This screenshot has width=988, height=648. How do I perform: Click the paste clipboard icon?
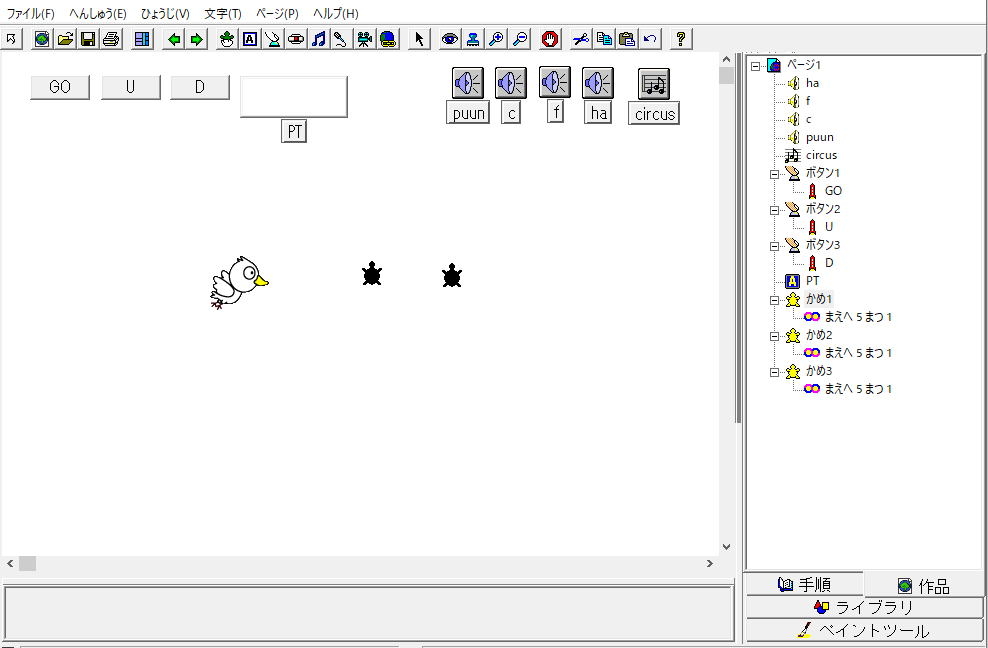click(627, 39)
